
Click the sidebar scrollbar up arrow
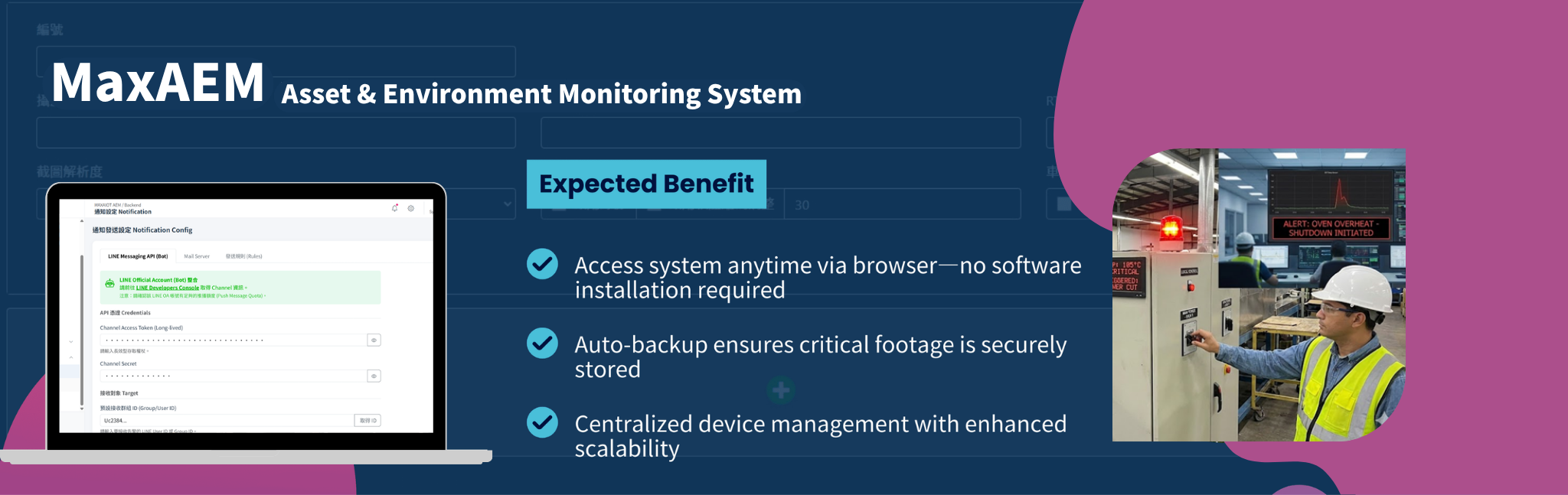[82, 220]
